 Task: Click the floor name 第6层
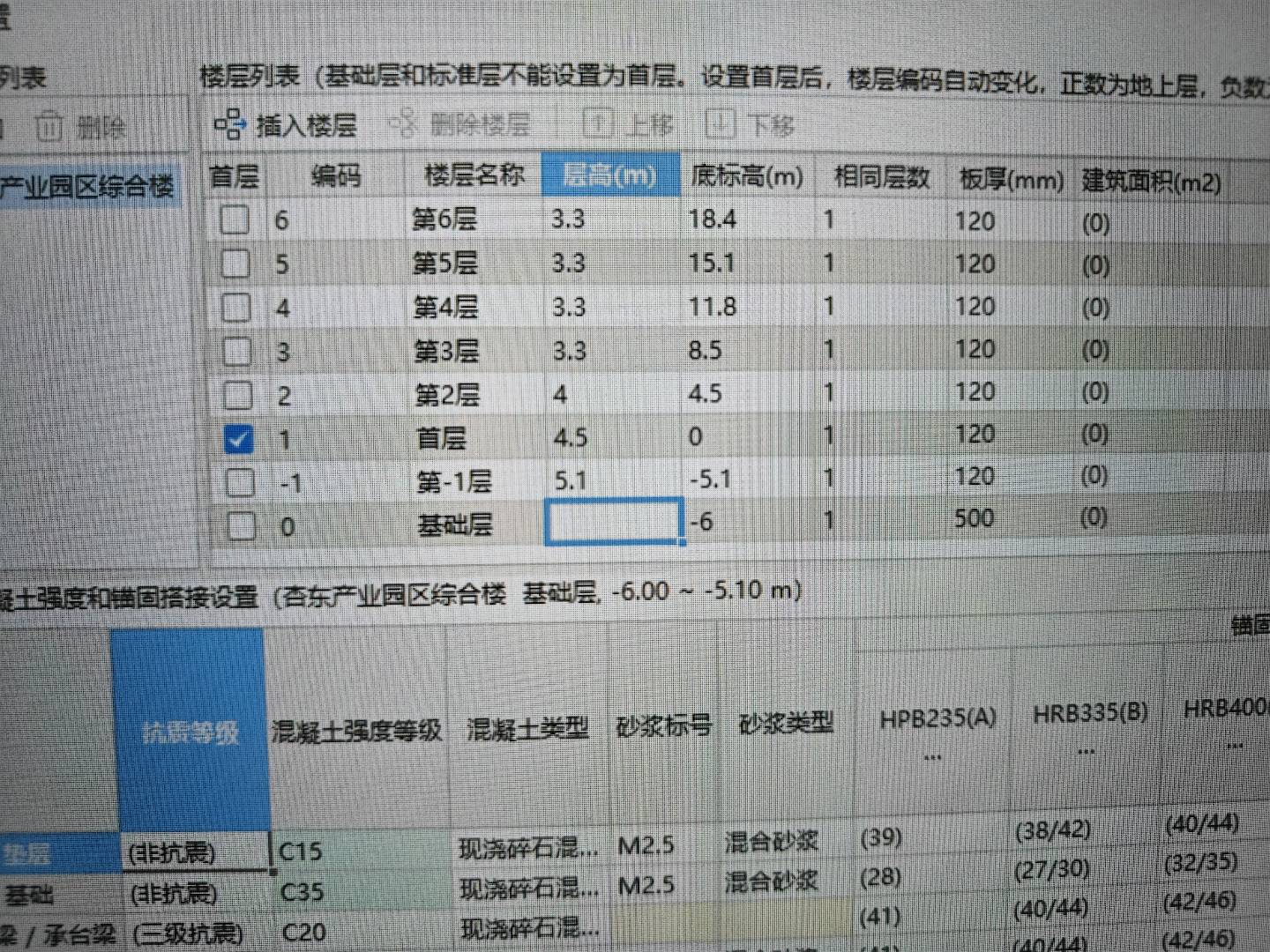tap(444, 219)
